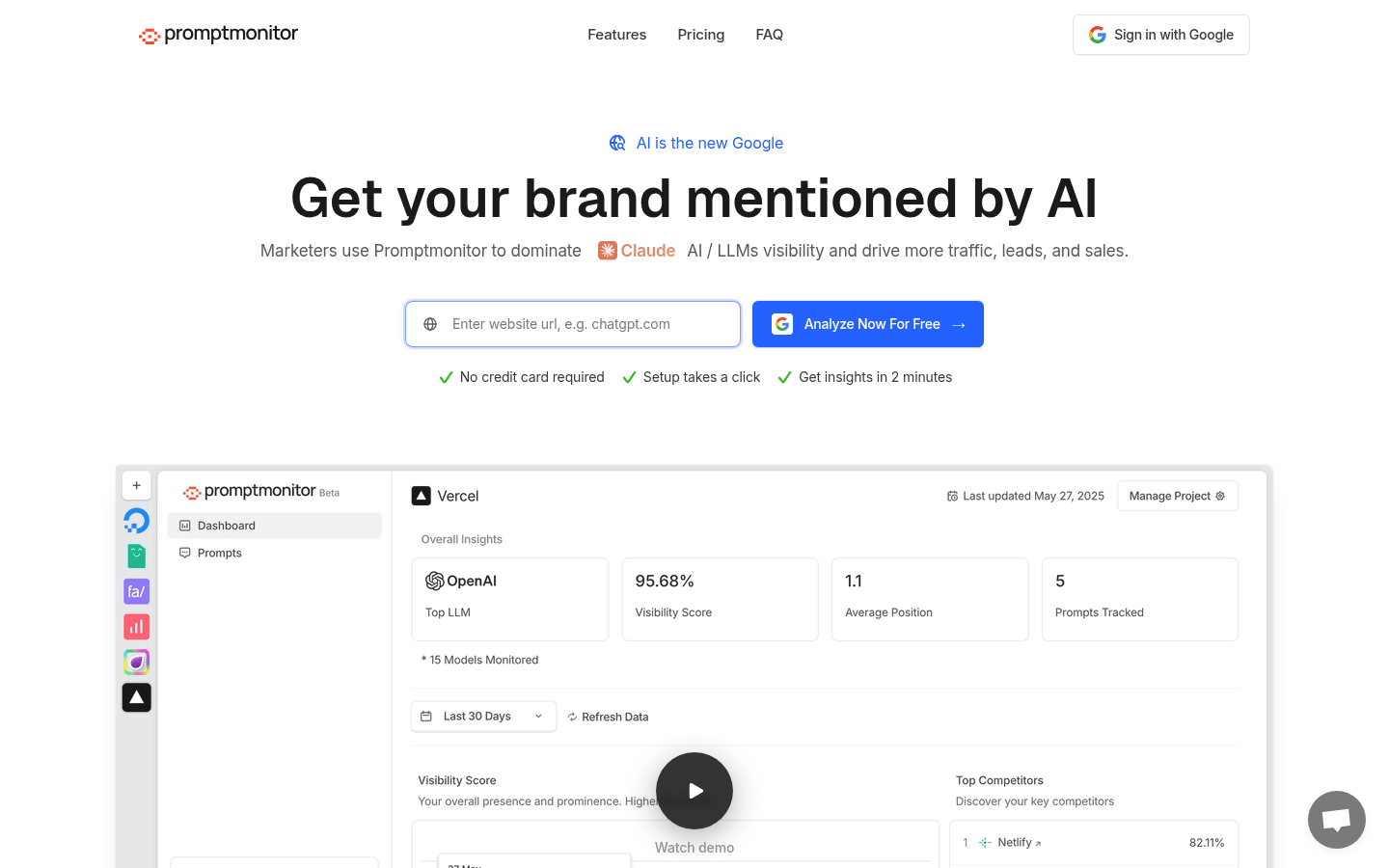Select the rainbow-bordered project icon
Image resolution: width=1389 pixels, height=868 pixels.
tap(137, 663)
